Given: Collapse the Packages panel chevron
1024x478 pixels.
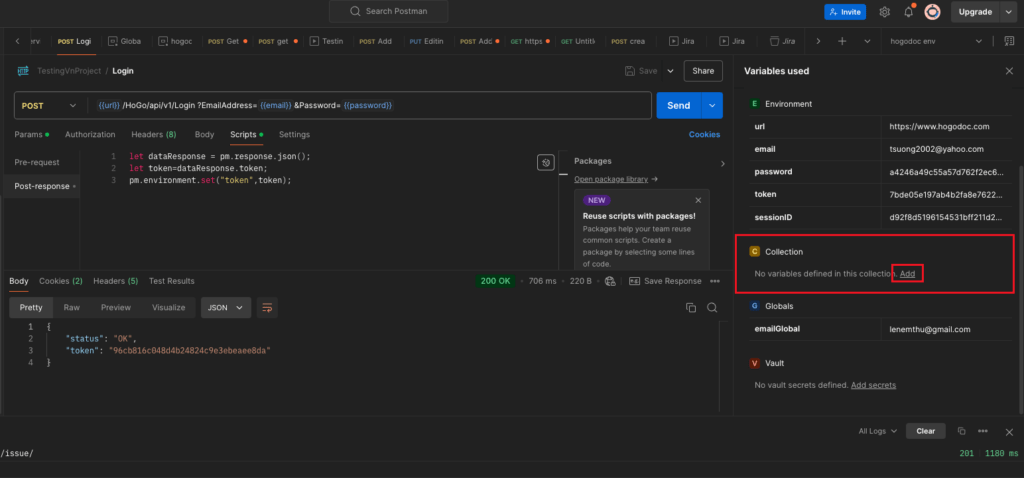Looking at the screenshot, I should coord(722,164).
